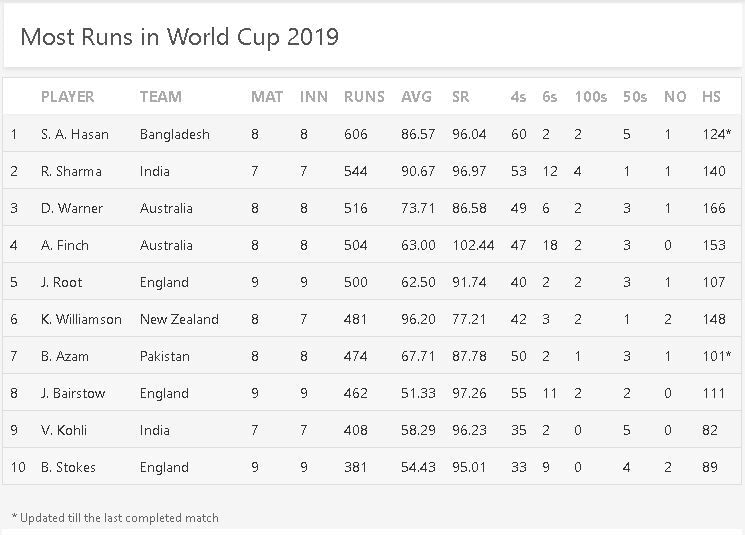The width and height of the screenshot is (745, 535).
Task: Click the Bangladesh team name
Action: point(175,134)
